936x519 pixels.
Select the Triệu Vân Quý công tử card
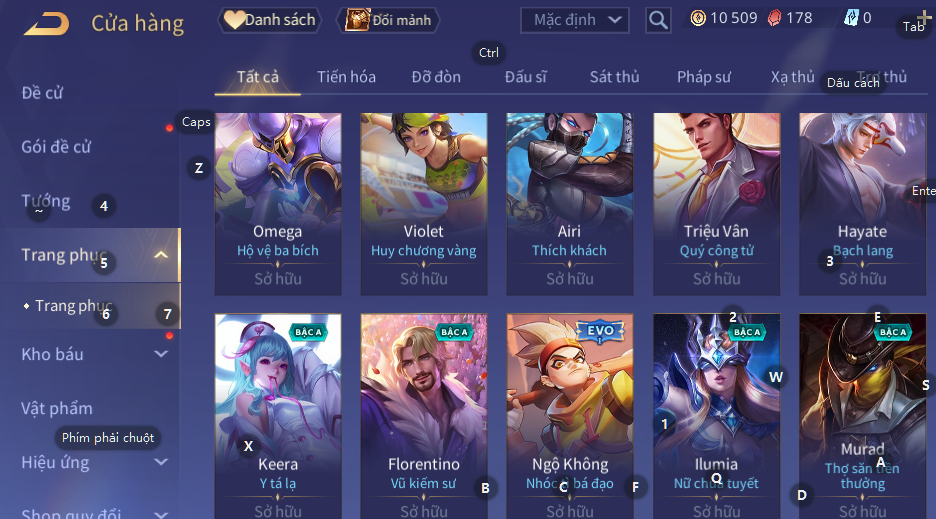coord(716,204)
